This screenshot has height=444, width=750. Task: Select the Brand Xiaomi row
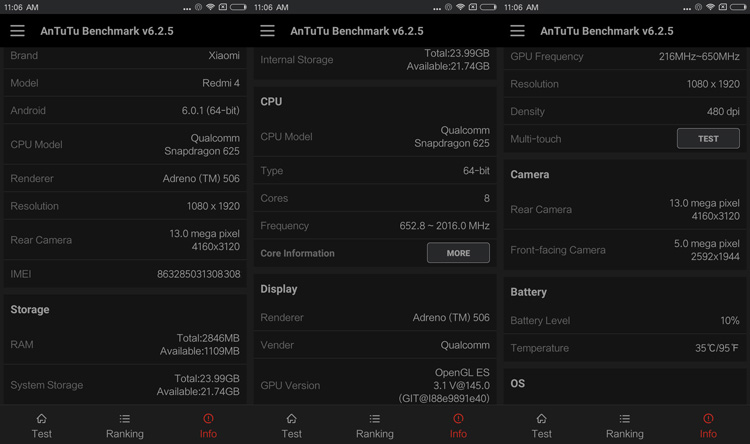[125, 56]
